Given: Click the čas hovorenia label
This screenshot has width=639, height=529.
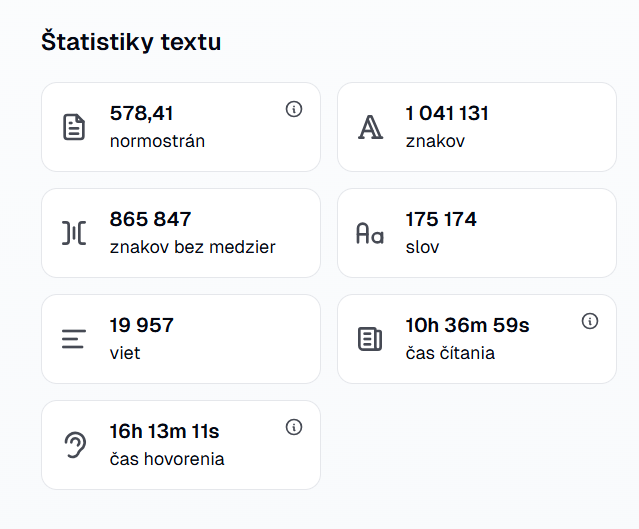Looking at the screenshot, I should [x=166, y=459].
